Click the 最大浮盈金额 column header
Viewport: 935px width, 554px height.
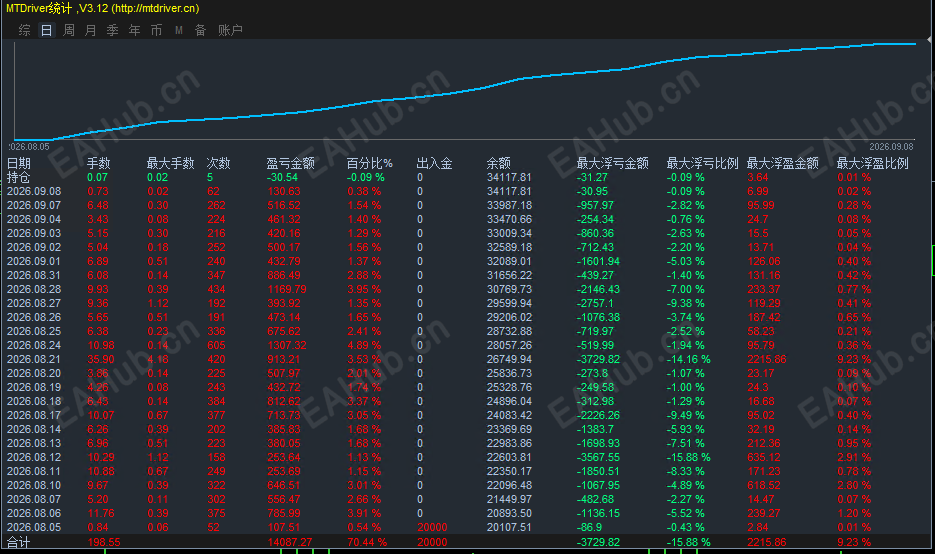783,163
